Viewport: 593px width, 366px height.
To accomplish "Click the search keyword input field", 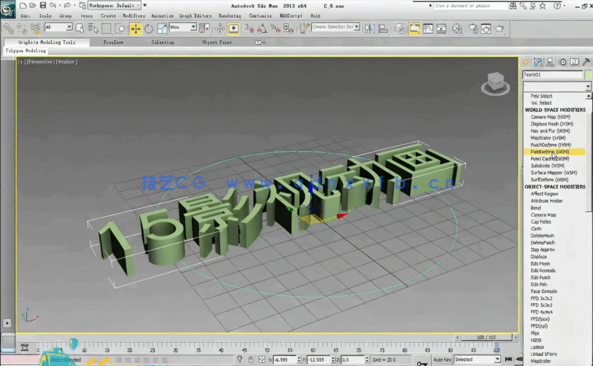I will point(470,6).
